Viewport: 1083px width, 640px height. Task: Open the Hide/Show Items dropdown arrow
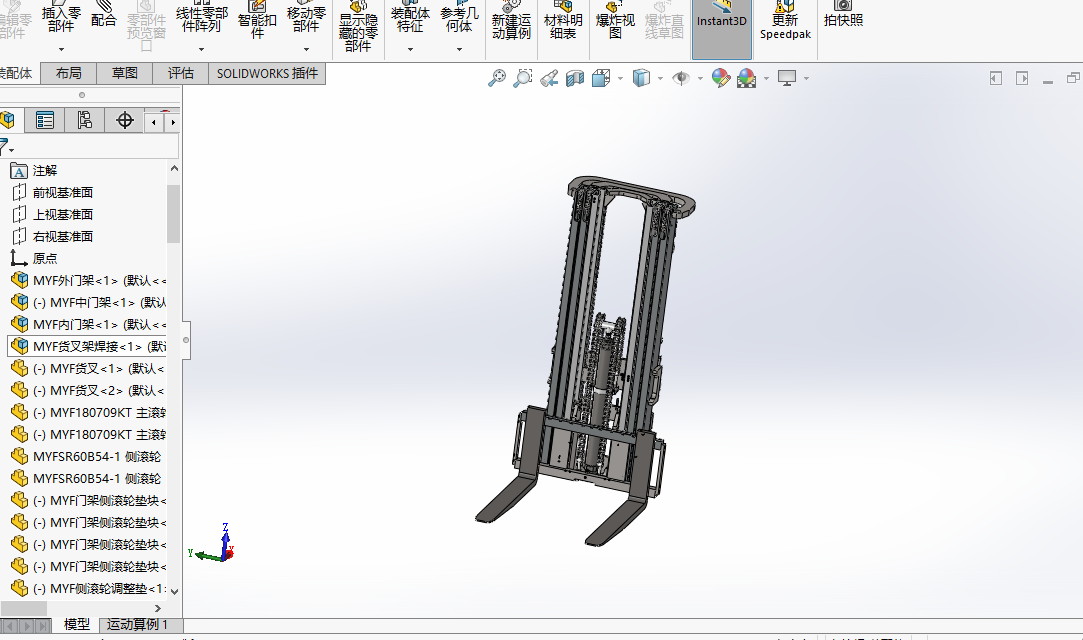(700, 79)
